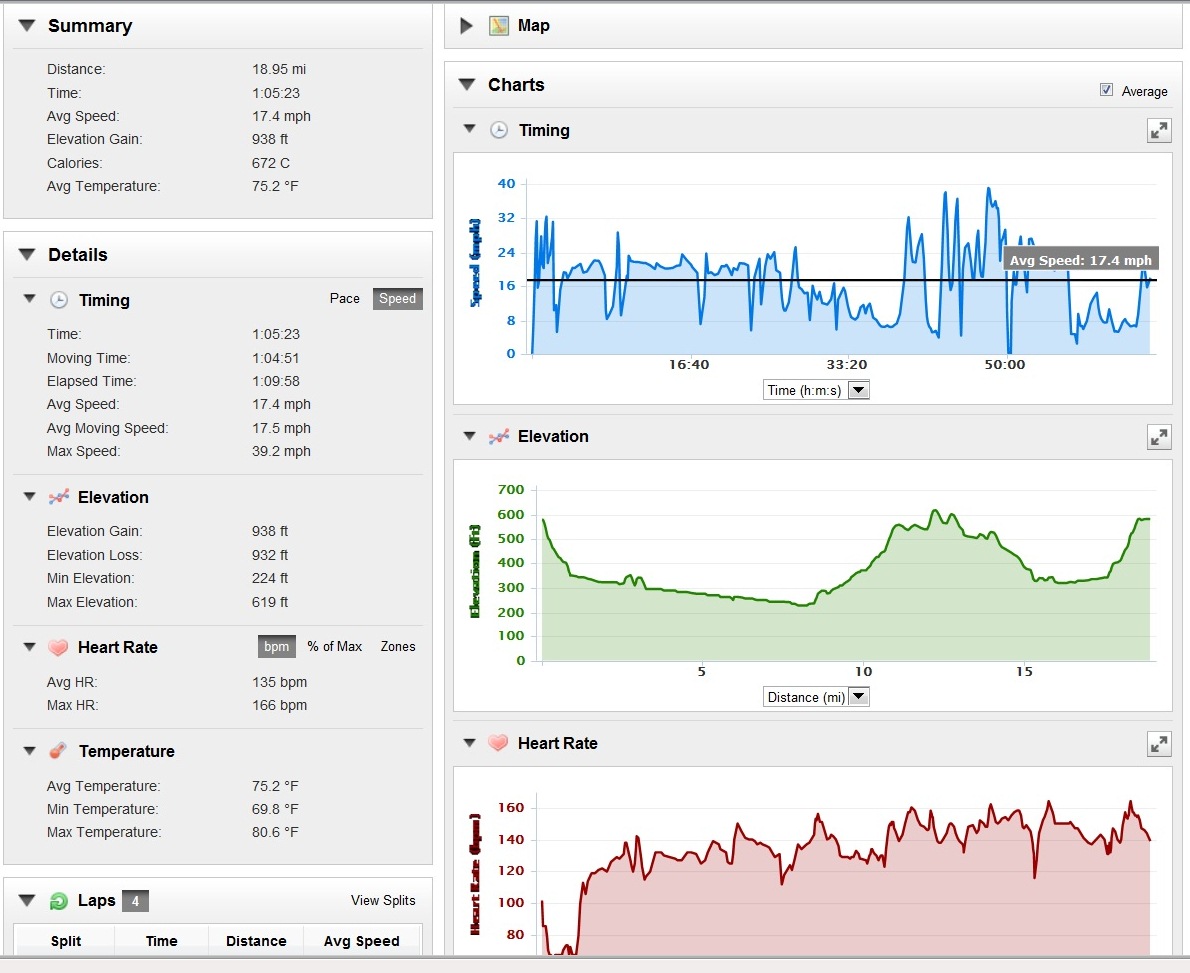
Task: Switch timing display to Speed
Action: tap(398, 299)
